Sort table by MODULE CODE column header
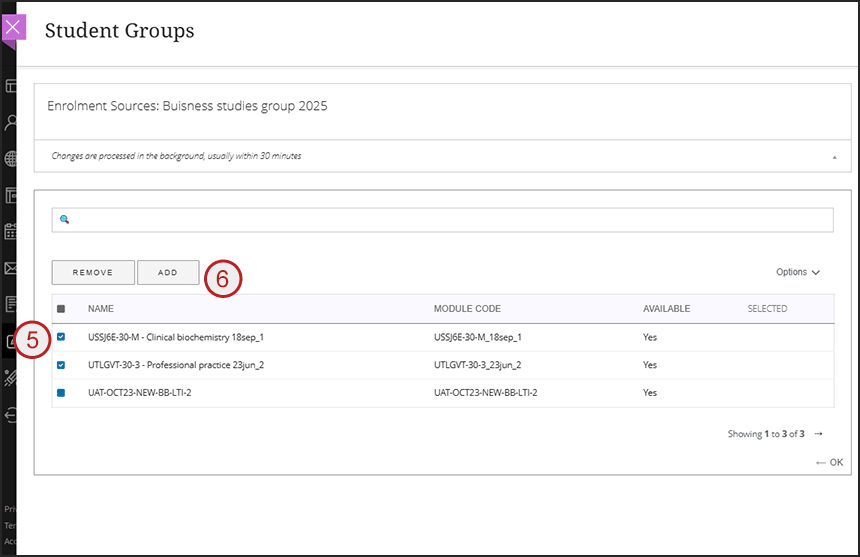The image size is (860, 557). (x=467, y=309)
